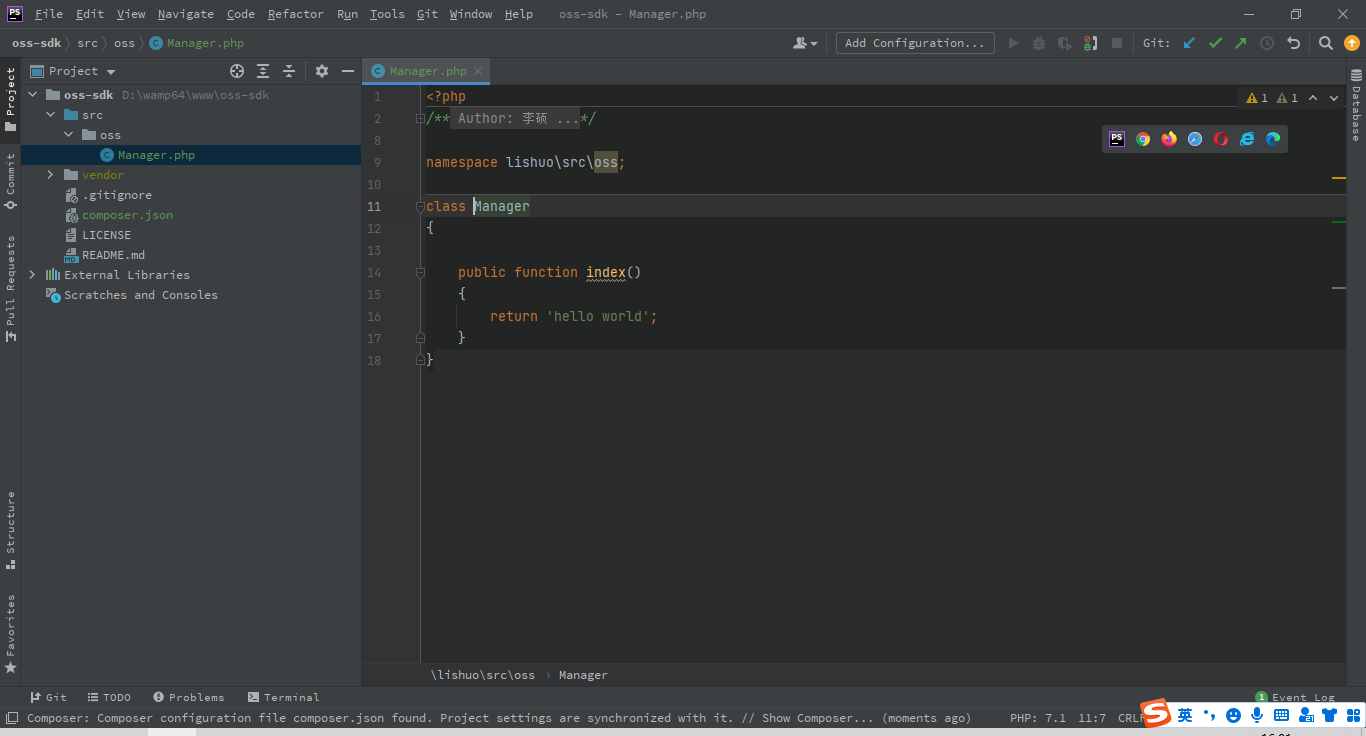Expand folded doc comment on line 2
The image size is (1366, 736).
tap(421, 119)
